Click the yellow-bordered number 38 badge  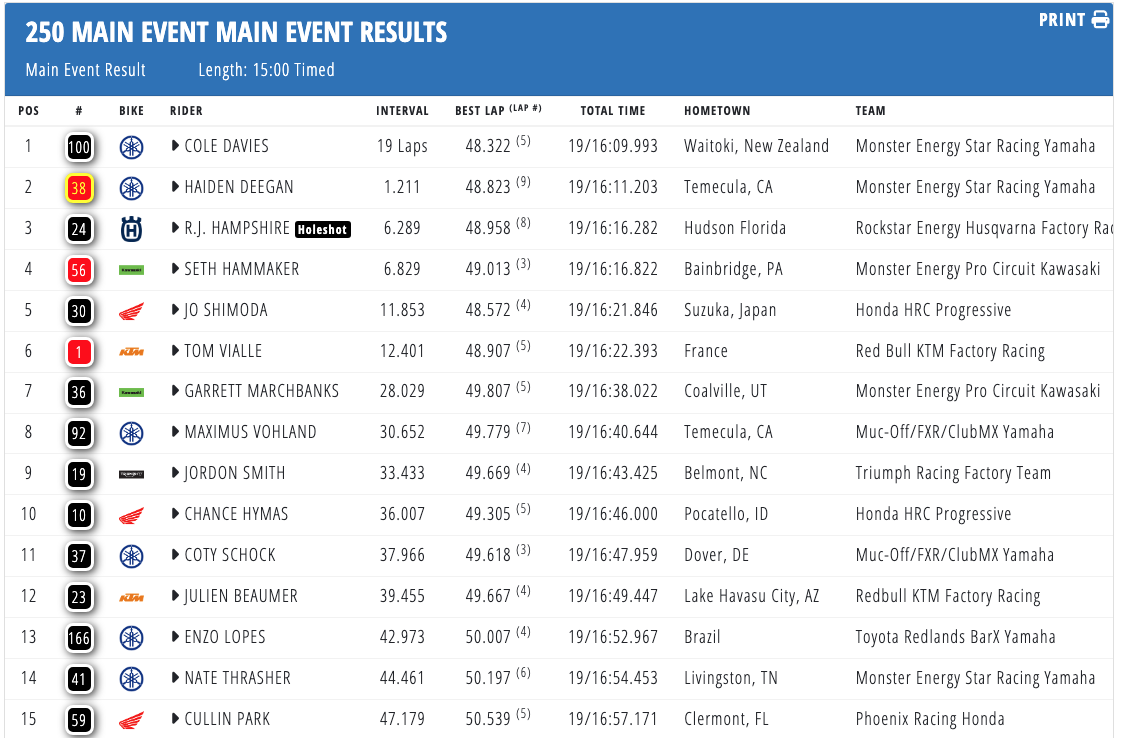[79, 188]
